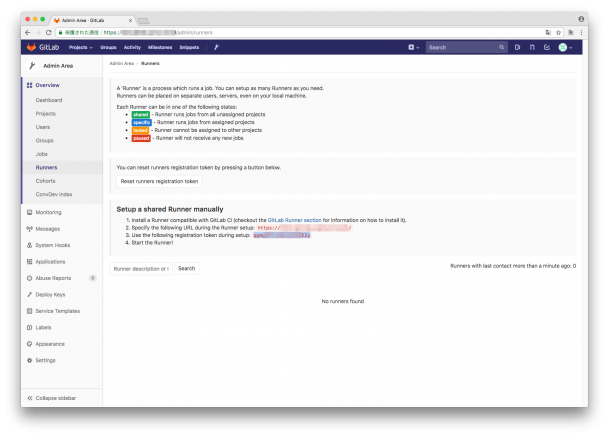The height and width of the screenshot is (437, 609).
Task: Click the browser address bar URL
Action: click(x=158, y=33)
